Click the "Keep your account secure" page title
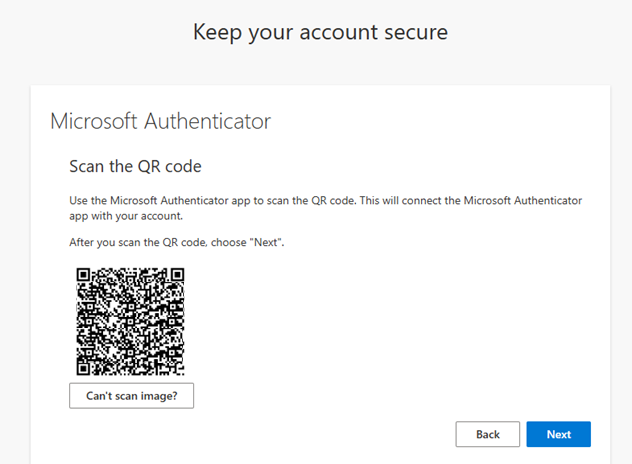The width and height of the screenshot is (632, 464). point(320,32)
